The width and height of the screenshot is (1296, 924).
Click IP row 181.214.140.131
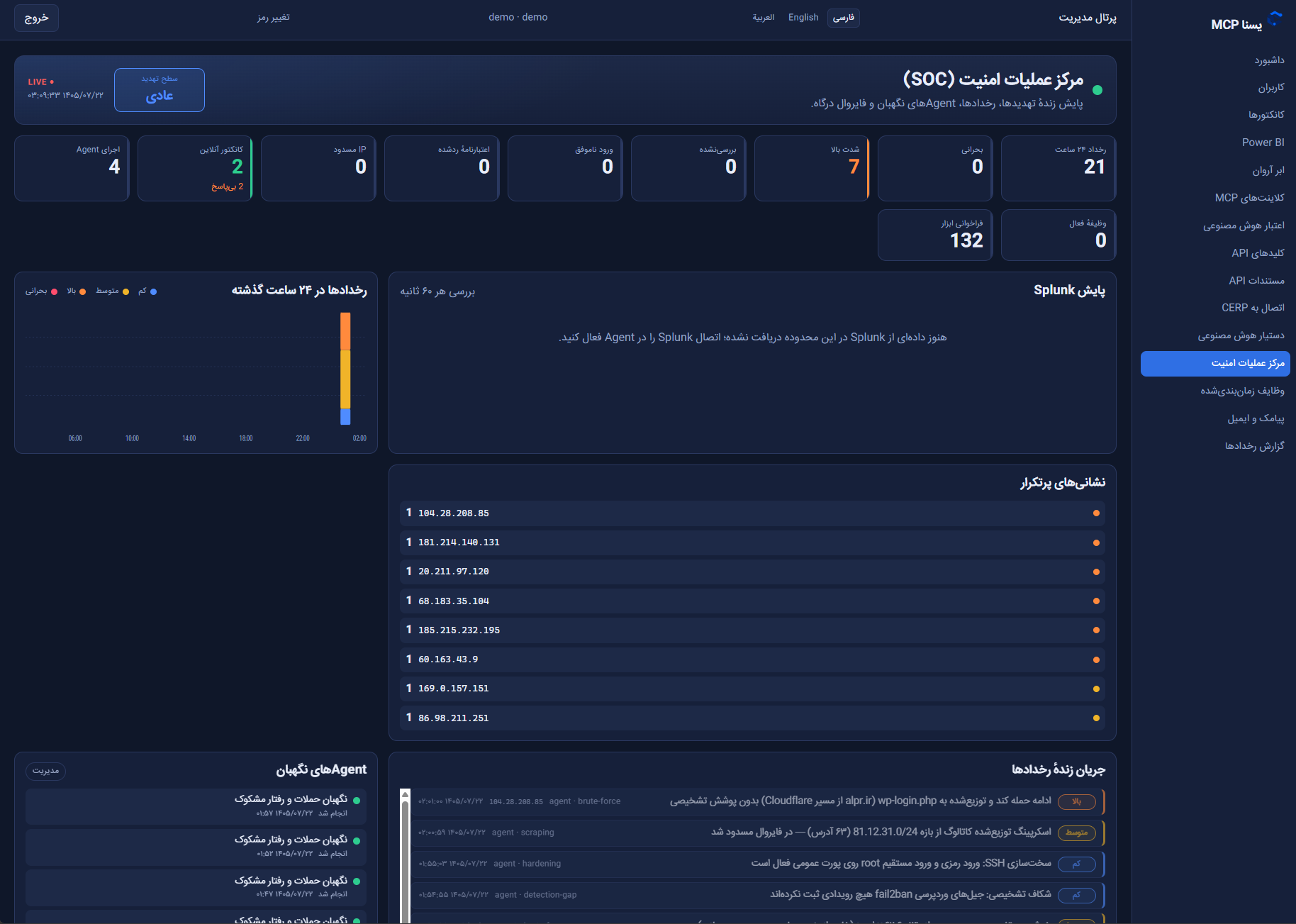(752, 542)
